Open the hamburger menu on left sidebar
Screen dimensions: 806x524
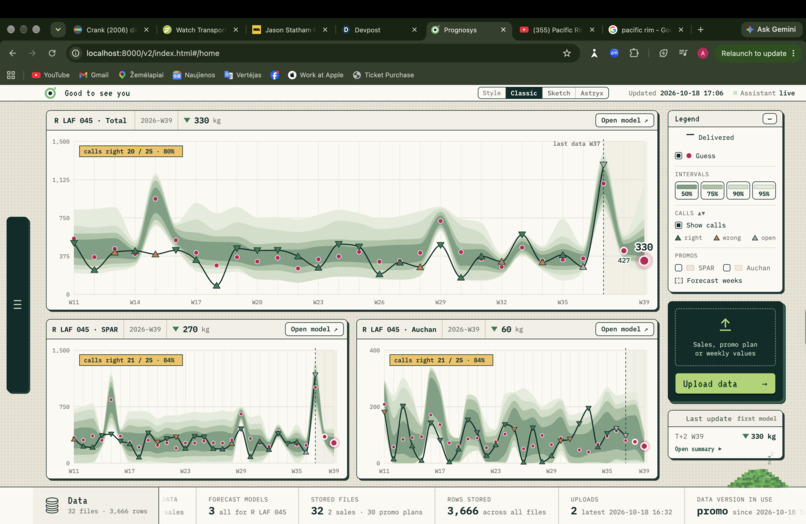point(17,304)
